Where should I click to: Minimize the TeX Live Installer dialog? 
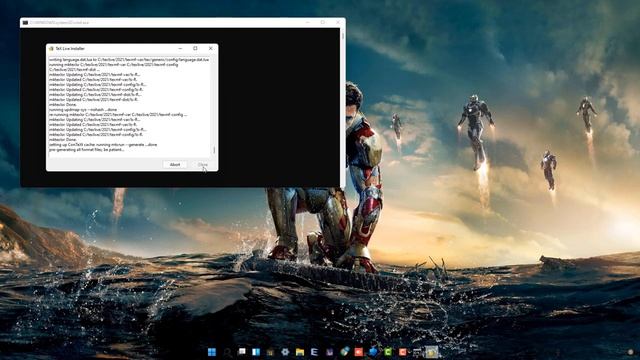tap(180, 48)
